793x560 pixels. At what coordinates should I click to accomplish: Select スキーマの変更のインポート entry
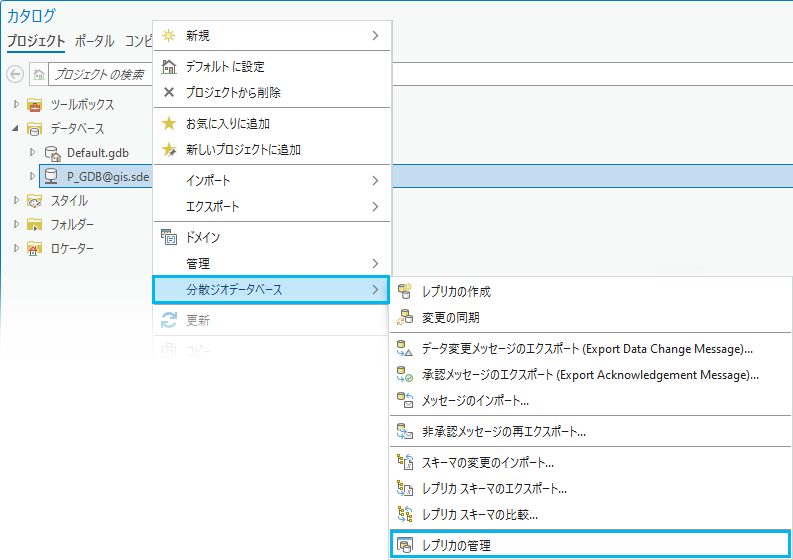pos(591,462)
